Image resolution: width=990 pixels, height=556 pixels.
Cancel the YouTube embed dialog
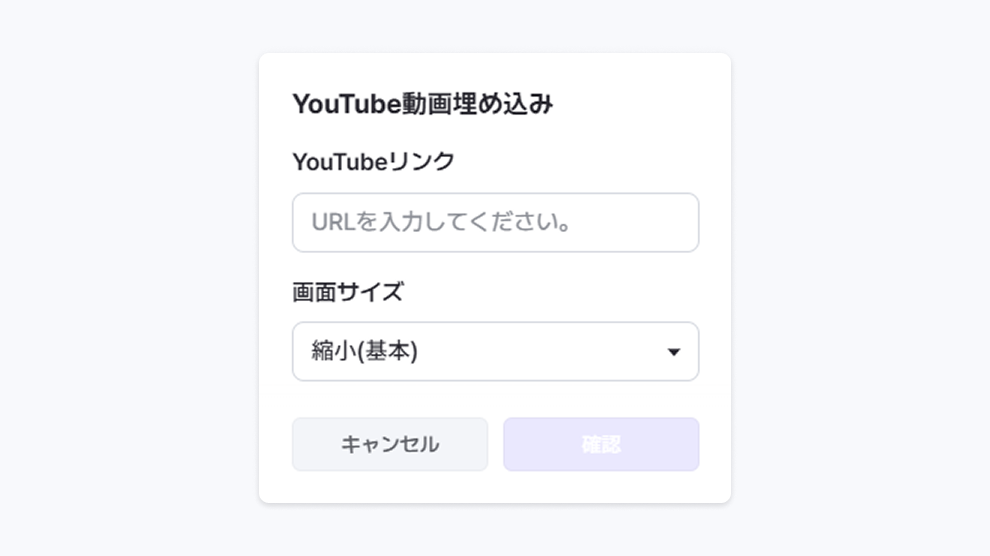(390, 444)
